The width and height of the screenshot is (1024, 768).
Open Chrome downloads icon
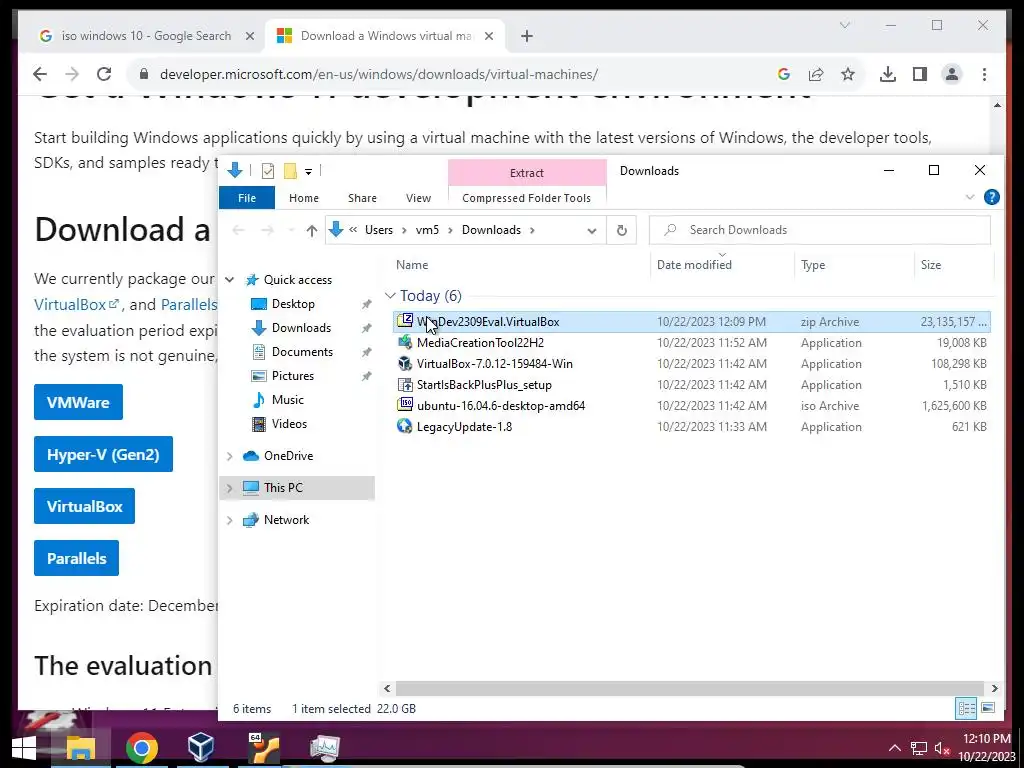(x=888, y=74)
